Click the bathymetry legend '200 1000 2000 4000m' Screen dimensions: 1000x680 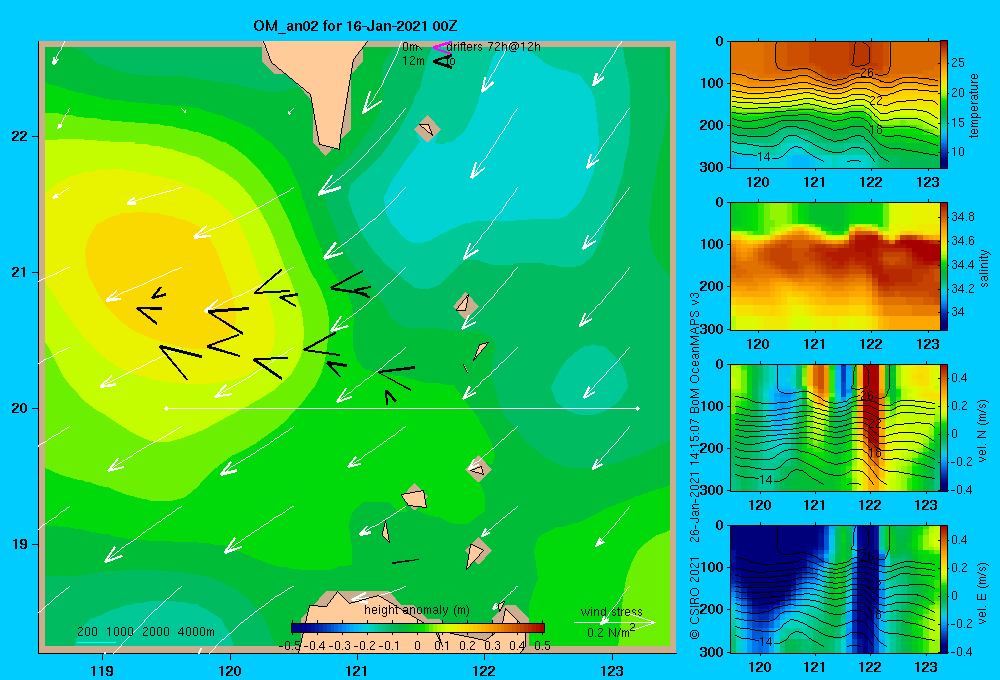pos(145,632)
